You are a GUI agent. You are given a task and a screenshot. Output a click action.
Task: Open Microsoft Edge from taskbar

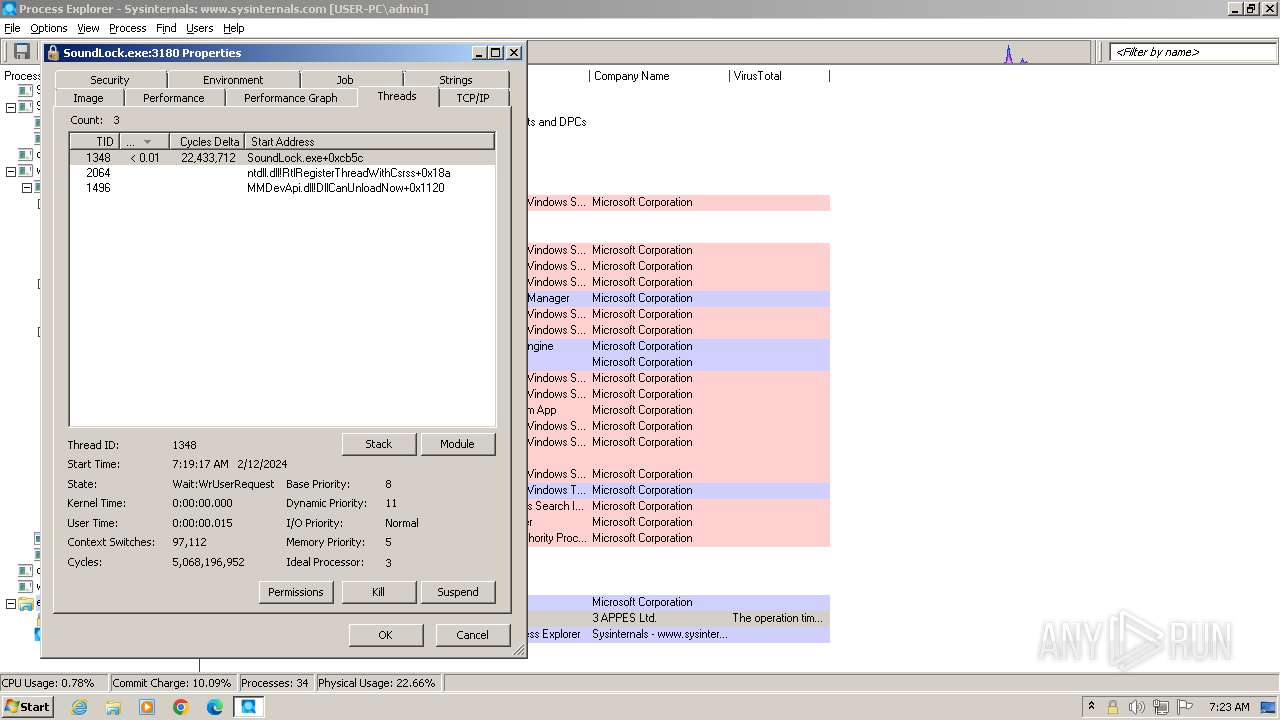tap(215, 707)
